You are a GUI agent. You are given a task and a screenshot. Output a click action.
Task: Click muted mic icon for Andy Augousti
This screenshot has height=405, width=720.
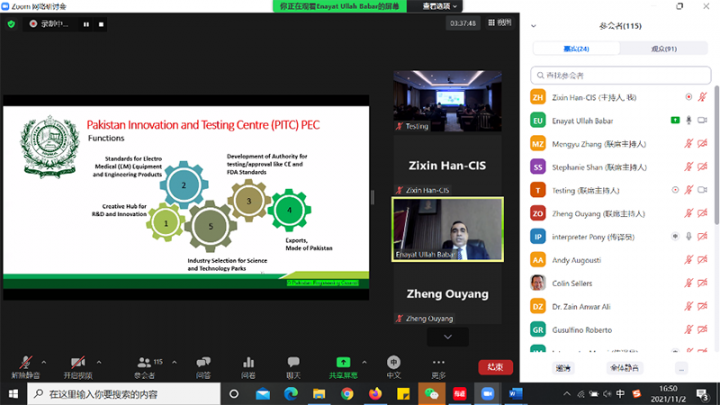coord(688,260)
